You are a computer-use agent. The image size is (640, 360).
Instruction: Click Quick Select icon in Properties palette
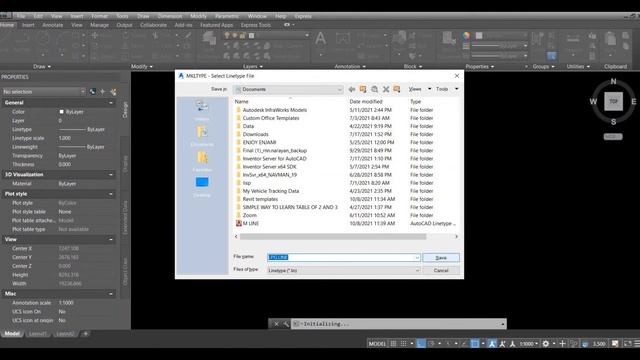coord(113,92)
